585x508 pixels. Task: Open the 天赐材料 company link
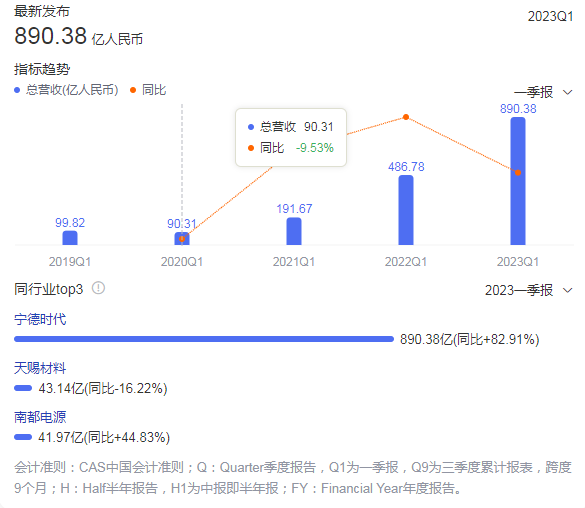point(40,368)
